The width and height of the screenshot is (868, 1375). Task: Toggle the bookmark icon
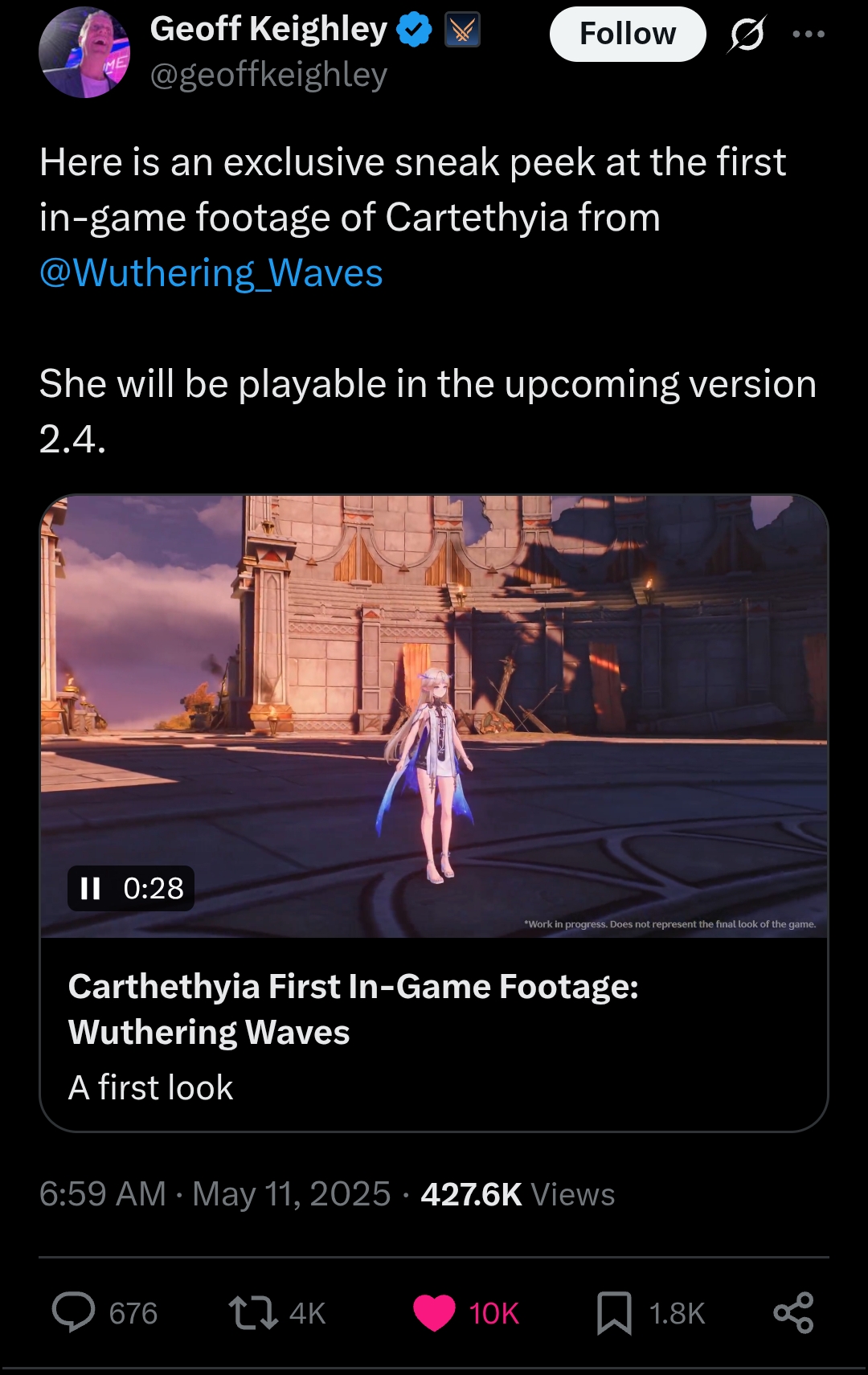614,1313
